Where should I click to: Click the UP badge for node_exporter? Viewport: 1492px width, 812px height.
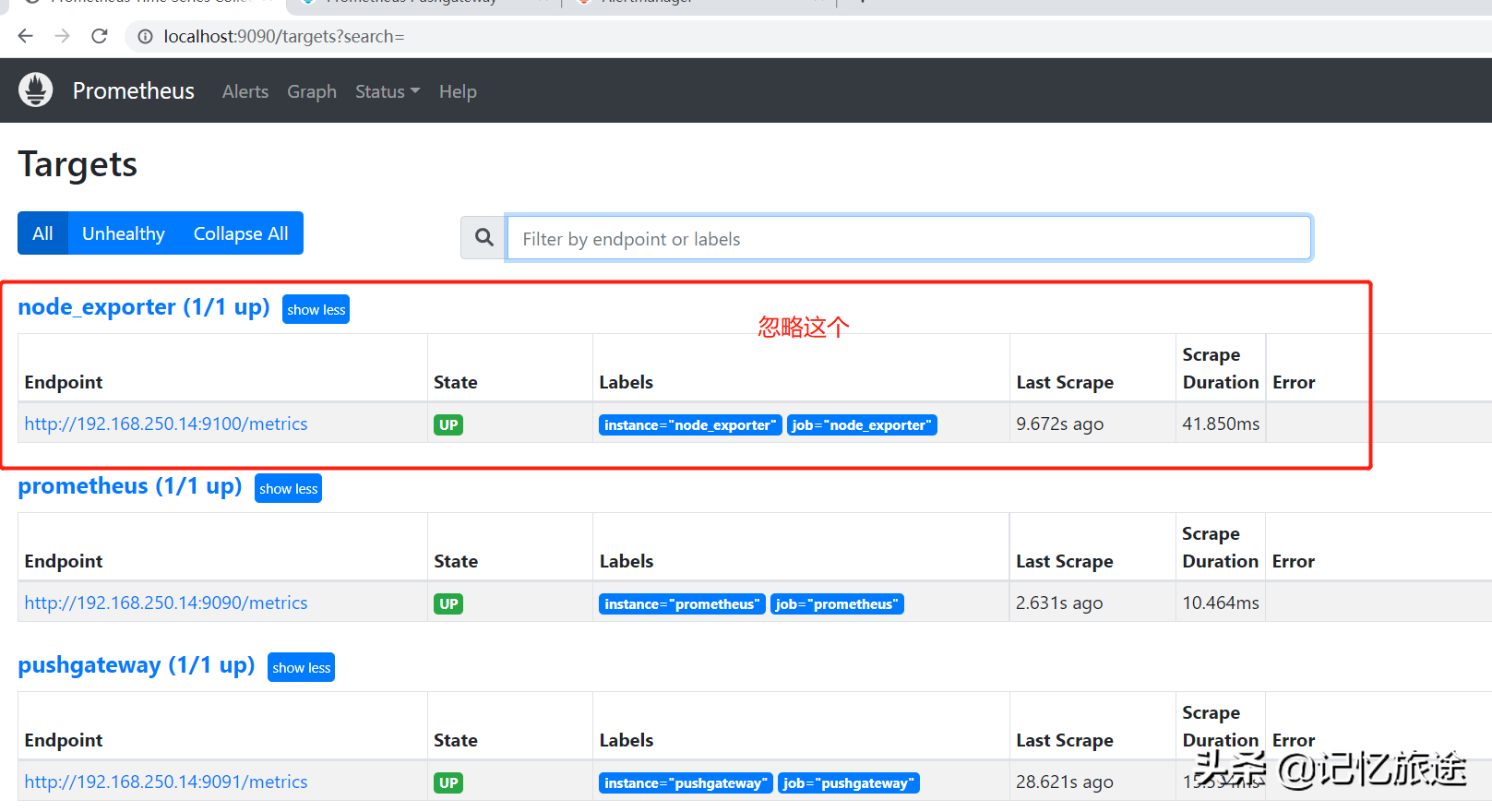pyautogui.click(x=448, y=424)
